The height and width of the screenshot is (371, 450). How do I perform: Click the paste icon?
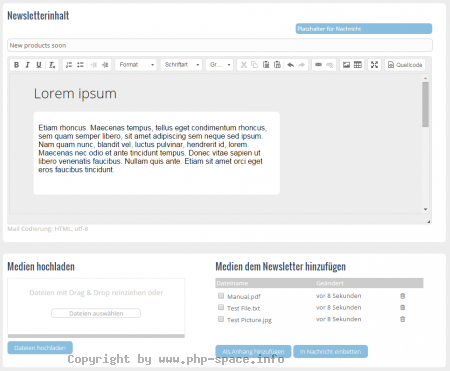pyautogui.click(x=266, y=65)
